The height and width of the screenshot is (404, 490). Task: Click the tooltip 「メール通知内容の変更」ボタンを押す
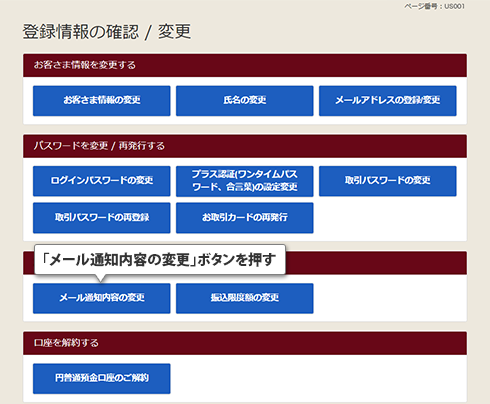(160, 260)
